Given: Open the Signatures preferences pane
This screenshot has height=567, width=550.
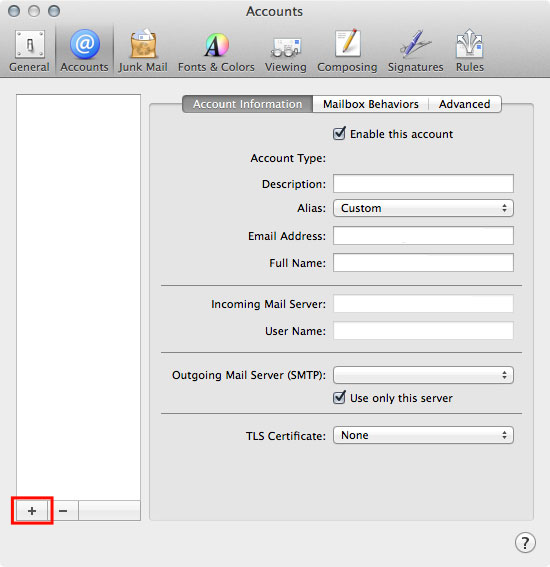Looking at the screenshot, I should [415, 51].
